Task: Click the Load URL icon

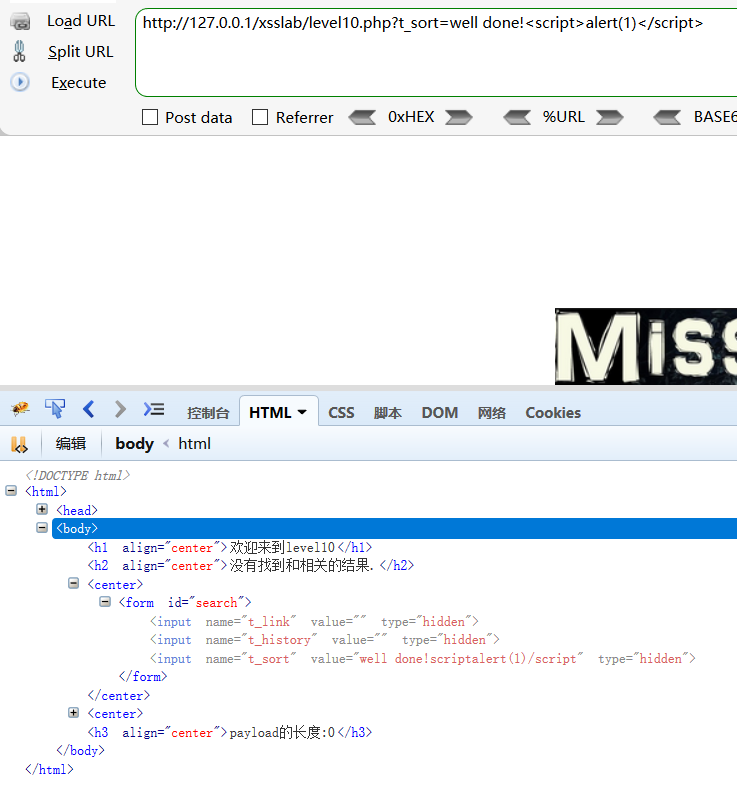Action: (x=20, y=21)
